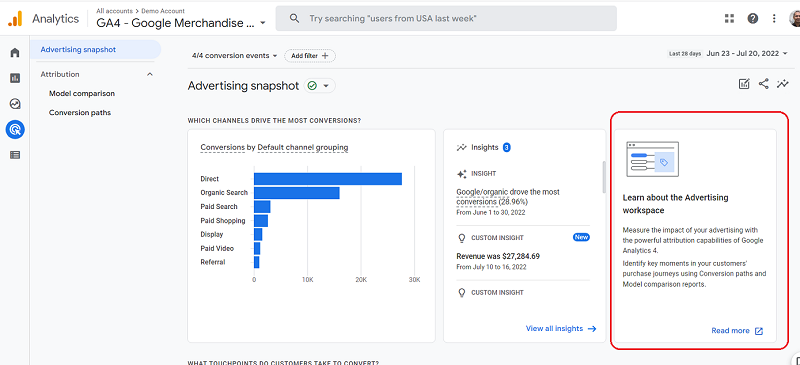Screen dimensions: 800x365
Task: Open Model comparison report
Action: pos(82,93)
